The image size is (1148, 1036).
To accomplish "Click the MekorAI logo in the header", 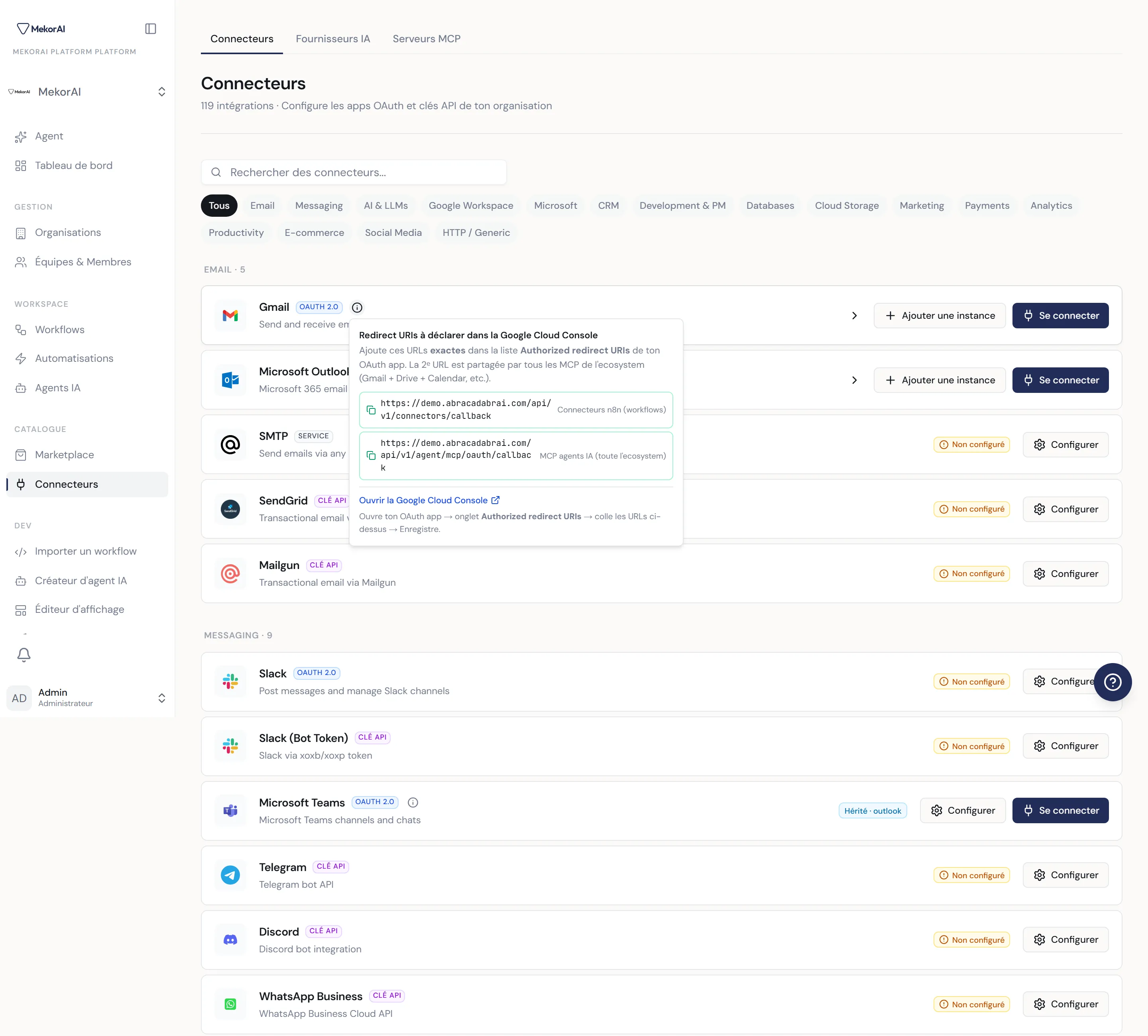I will coord(41,28).
